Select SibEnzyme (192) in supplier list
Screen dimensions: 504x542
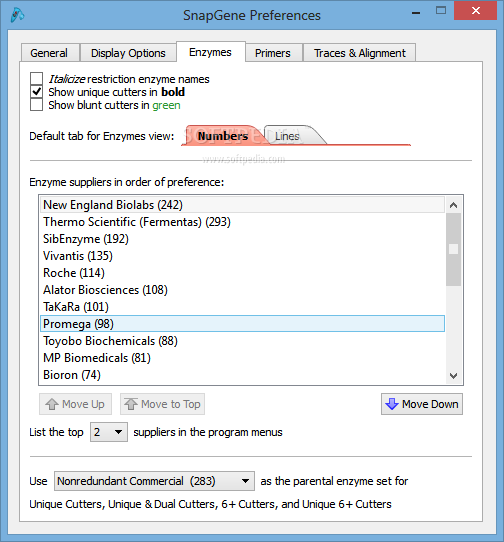pos(242,239)
